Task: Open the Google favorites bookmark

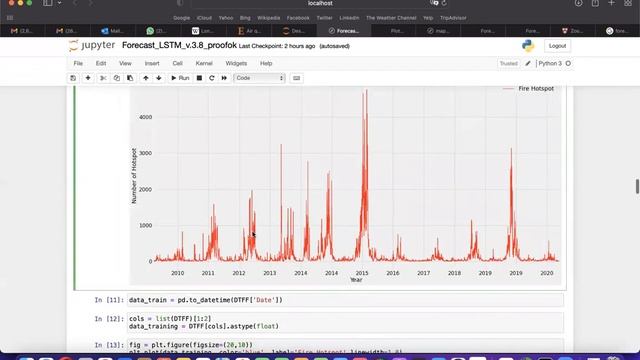Action: coord(181,18)
